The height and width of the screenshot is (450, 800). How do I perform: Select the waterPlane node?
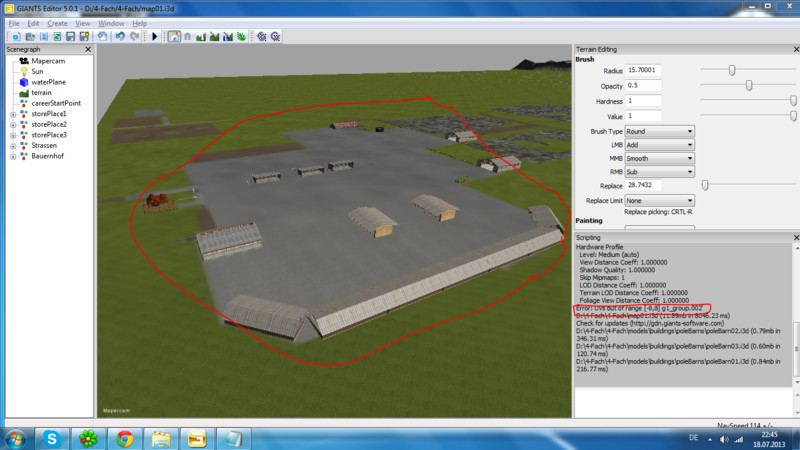point(48,82)
